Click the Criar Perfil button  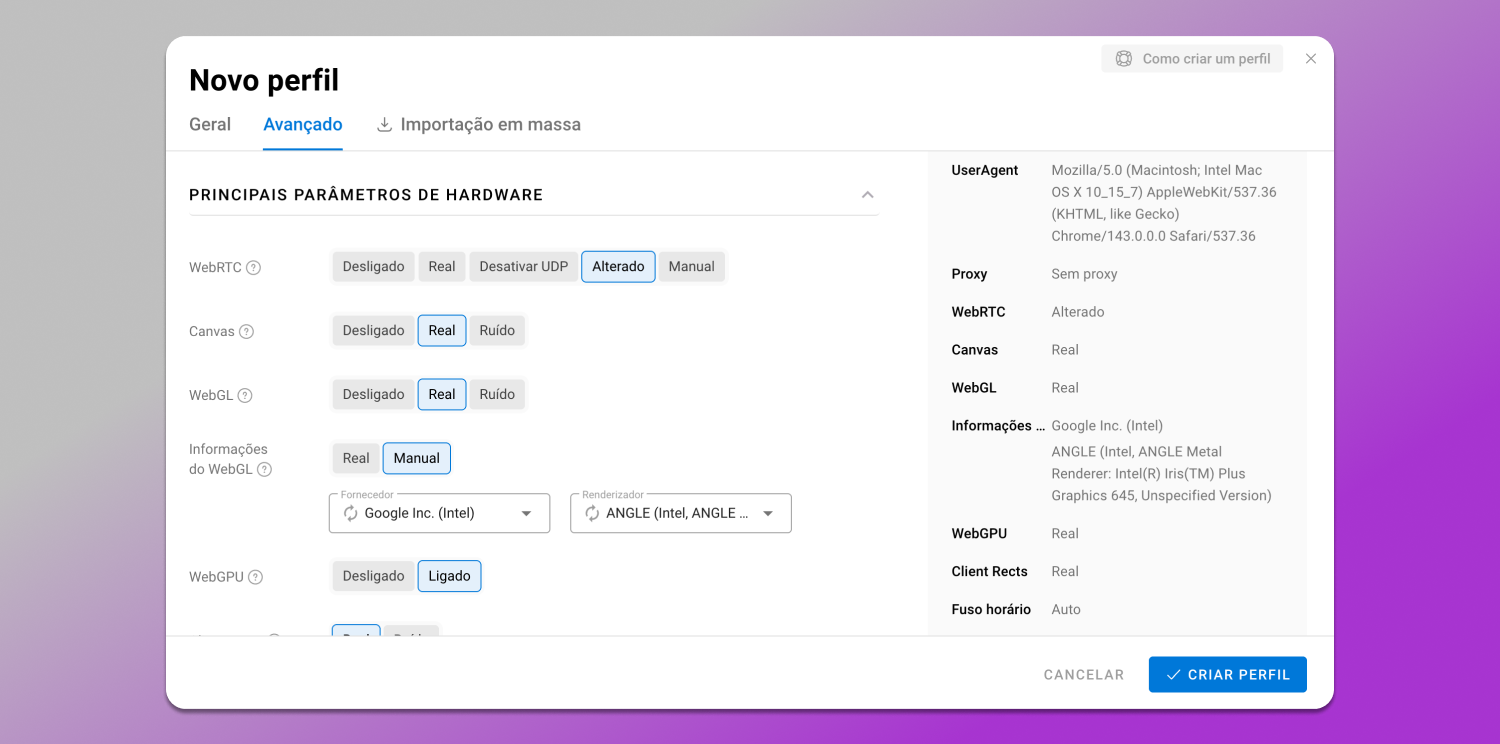pyautogui.click(x=1227, y=675)
